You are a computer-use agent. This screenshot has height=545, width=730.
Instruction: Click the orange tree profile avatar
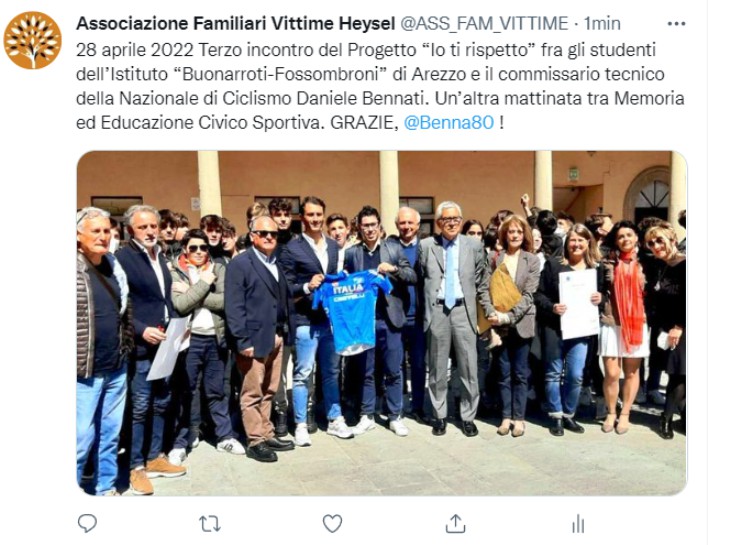point(33,40)
